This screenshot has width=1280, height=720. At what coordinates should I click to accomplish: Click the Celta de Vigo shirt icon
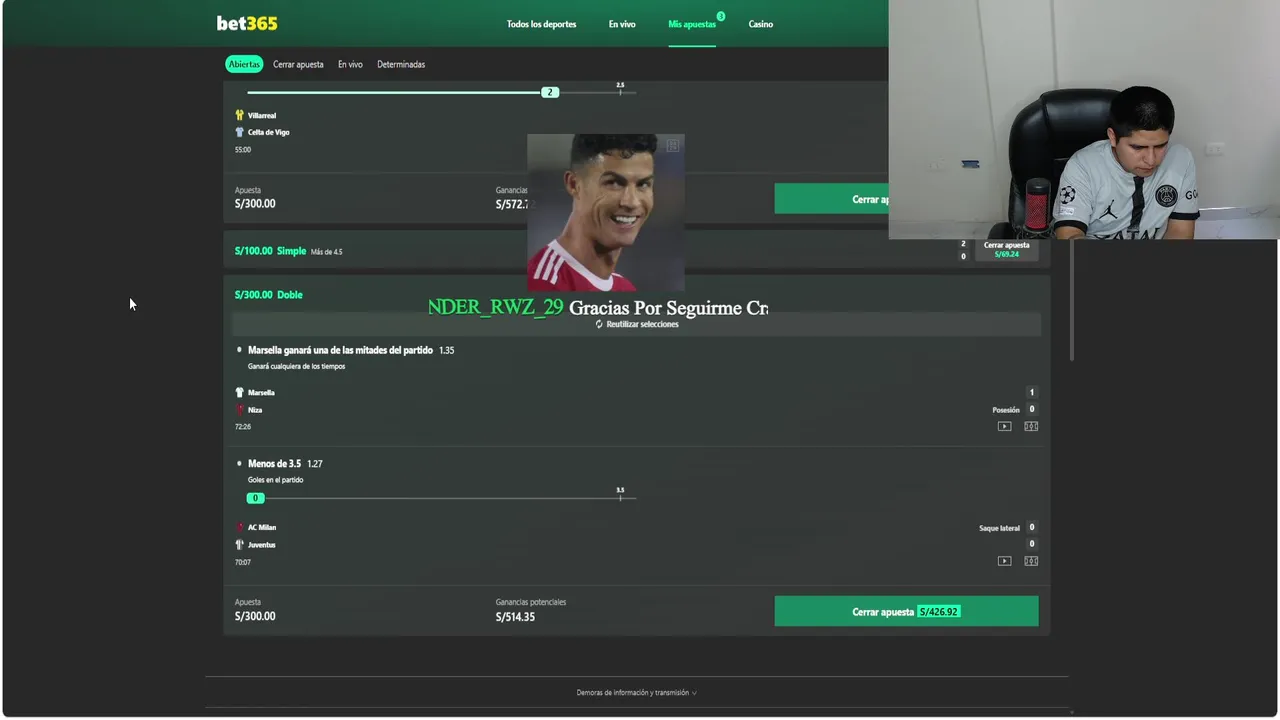240,132
